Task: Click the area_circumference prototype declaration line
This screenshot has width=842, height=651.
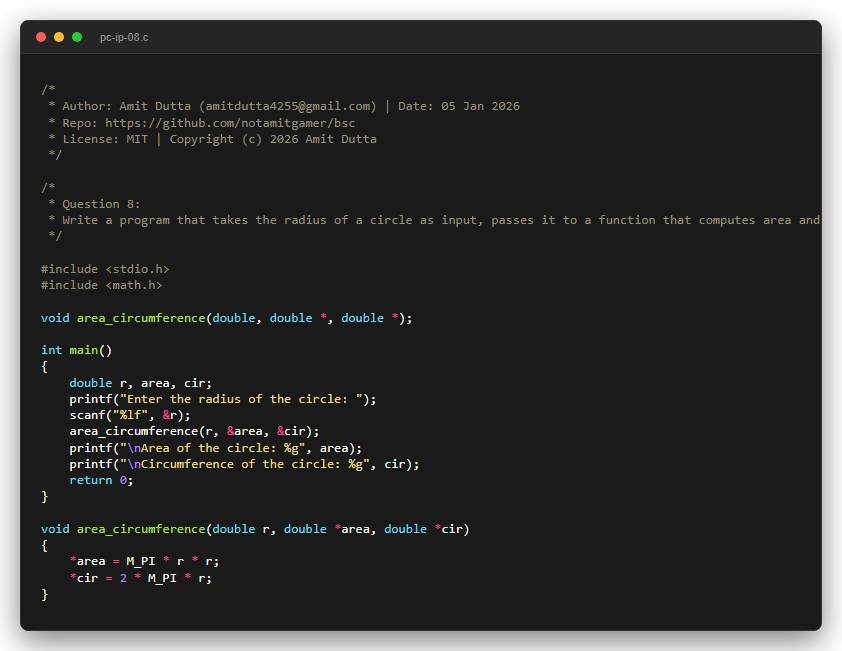Action: point(227,318)
